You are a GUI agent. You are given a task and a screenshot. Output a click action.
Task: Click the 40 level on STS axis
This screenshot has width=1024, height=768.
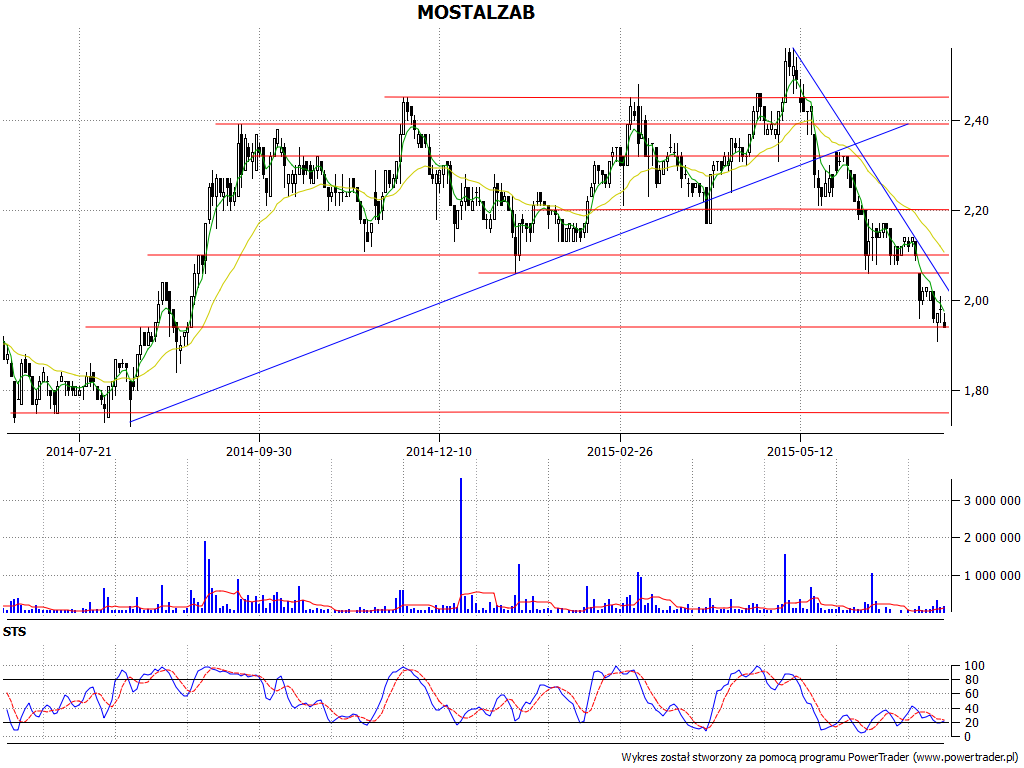point(971,709)
